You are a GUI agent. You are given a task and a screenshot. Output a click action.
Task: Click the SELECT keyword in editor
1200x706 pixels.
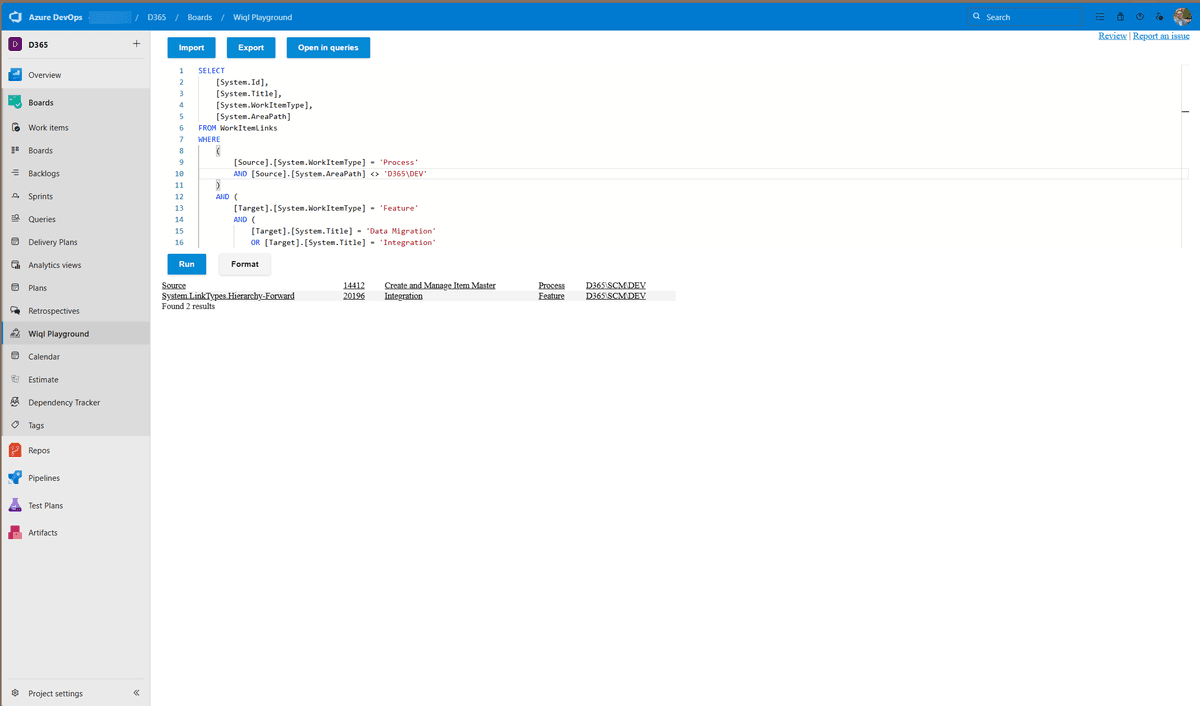point(211,71)
